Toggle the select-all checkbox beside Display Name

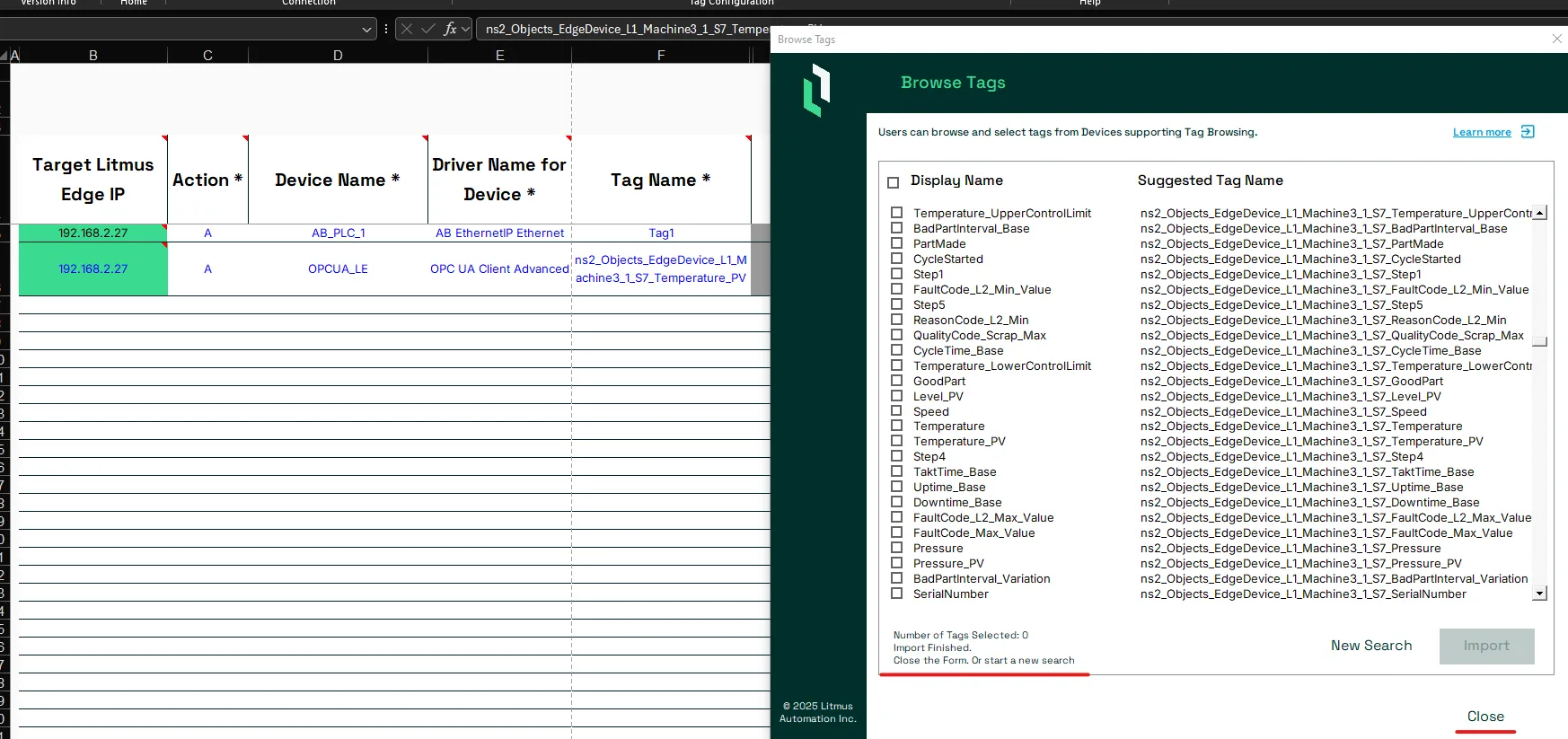click(893, 182)
